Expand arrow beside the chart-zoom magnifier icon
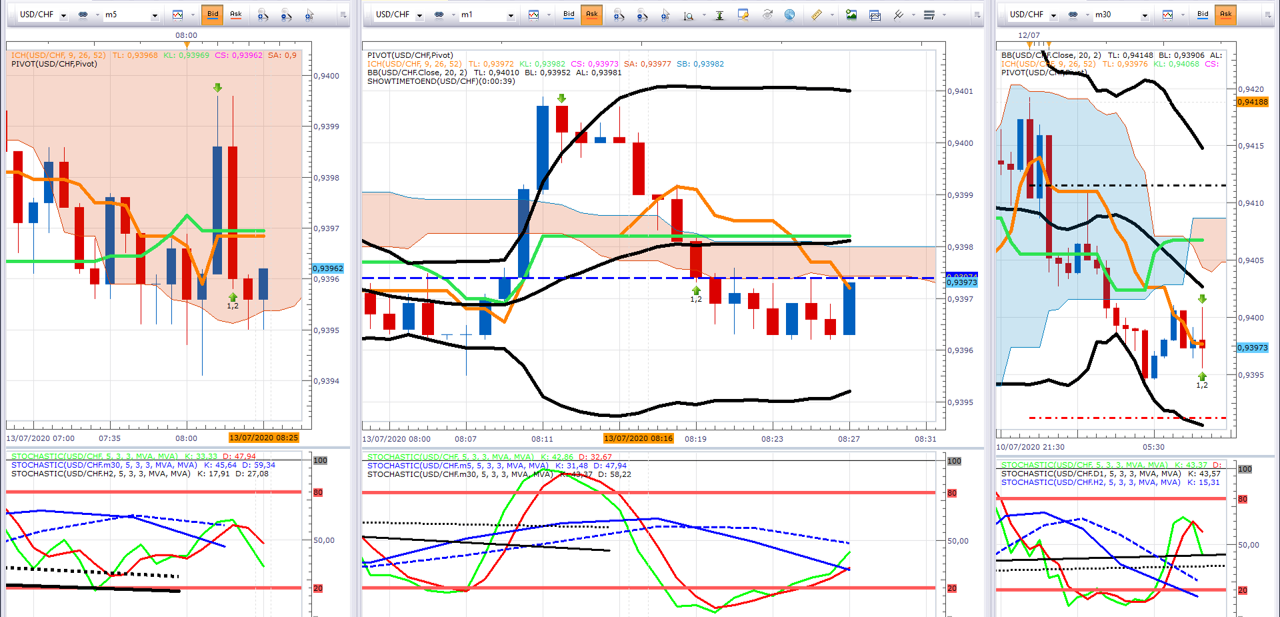 pyautogui.click(x=704, y=15)
